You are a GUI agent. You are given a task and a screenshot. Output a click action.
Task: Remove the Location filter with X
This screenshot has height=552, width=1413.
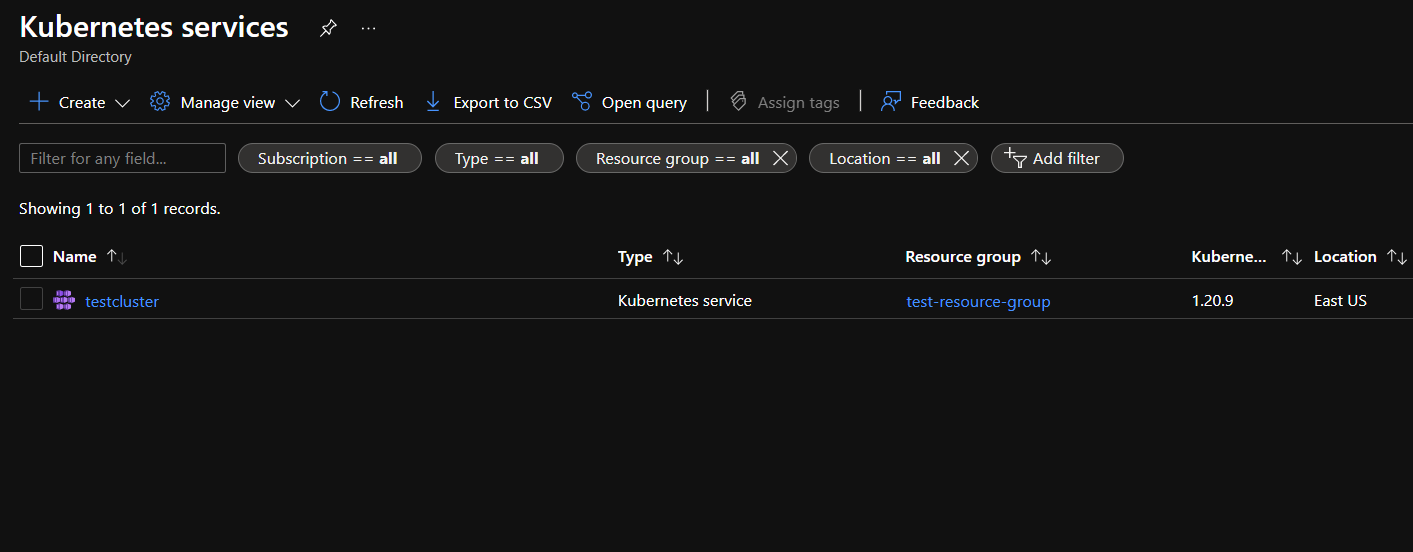coord(961,158)
